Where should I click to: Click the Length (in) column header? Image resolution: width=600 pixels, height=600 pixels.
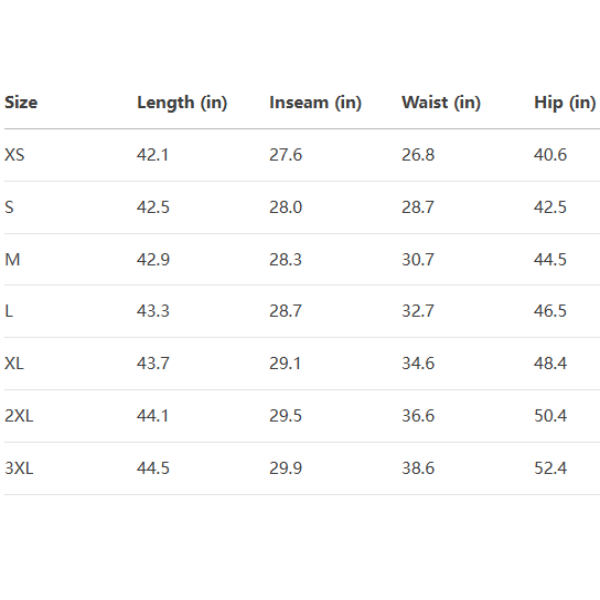click(x=182, y=102)
